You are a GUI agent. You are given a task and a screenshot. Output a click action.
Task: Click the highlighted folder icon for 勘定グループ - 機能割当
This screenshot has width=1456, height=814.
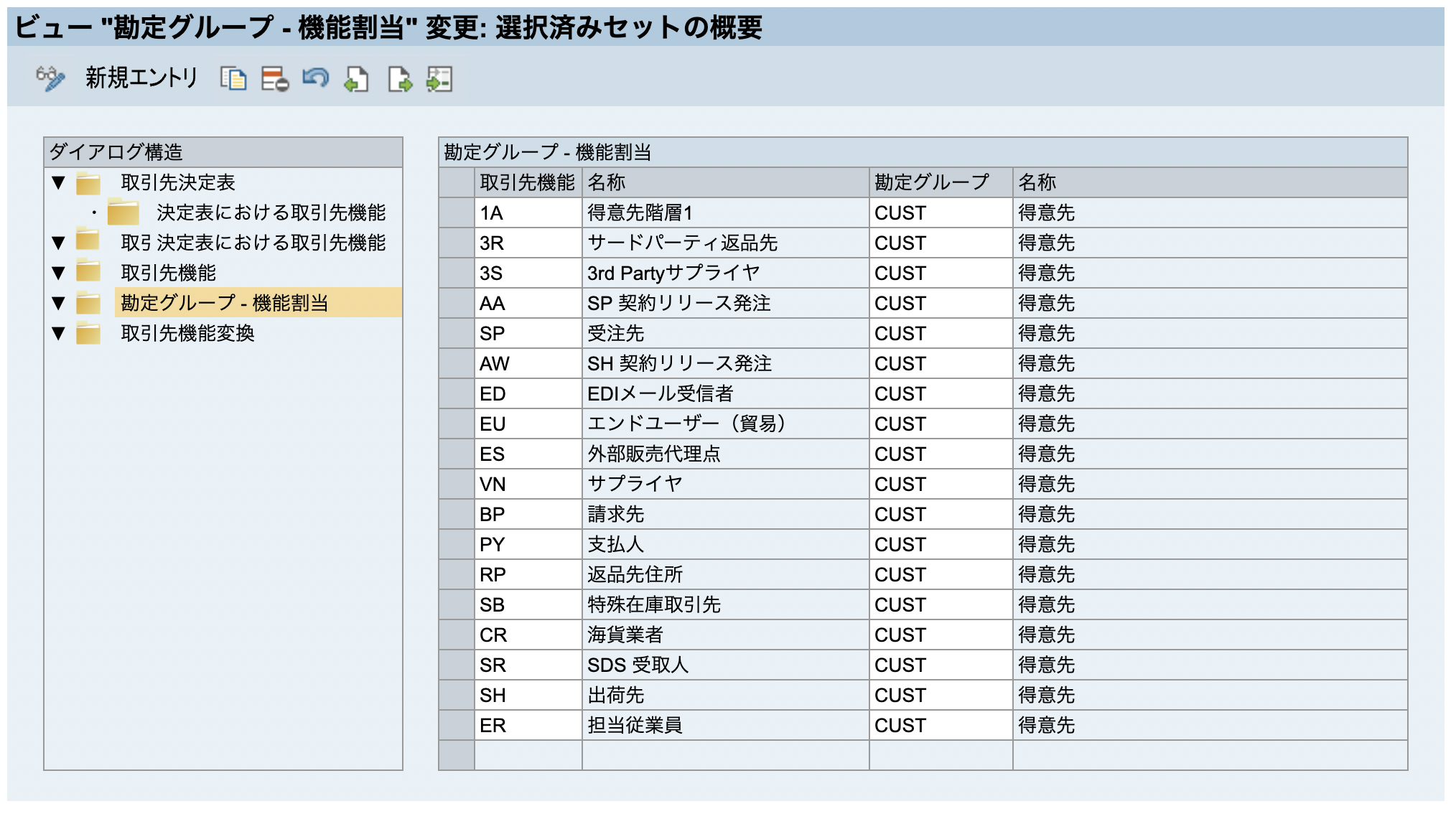coord(88,303)
